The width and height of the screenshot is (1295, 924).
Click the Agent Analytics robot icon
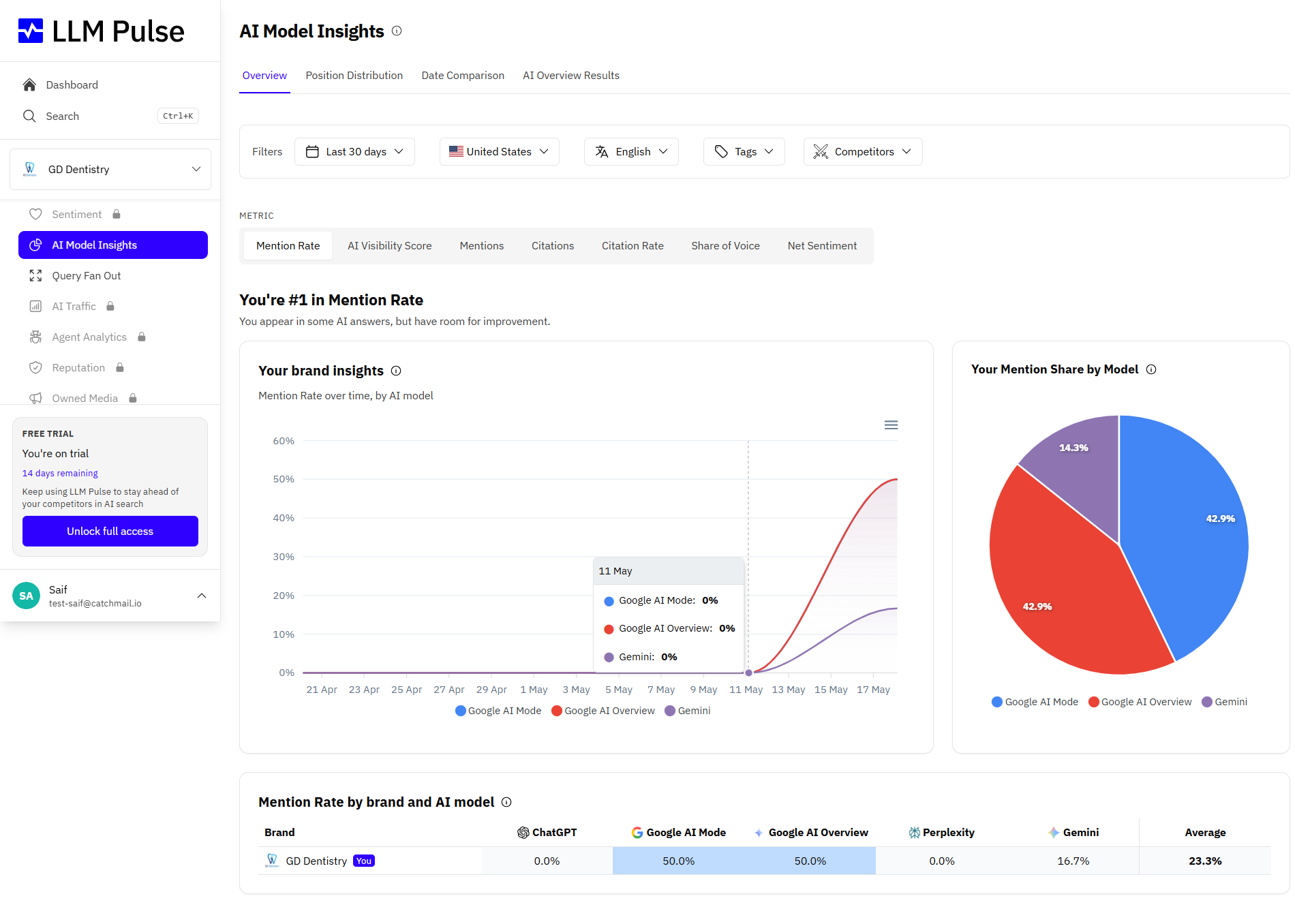point(35,337)
